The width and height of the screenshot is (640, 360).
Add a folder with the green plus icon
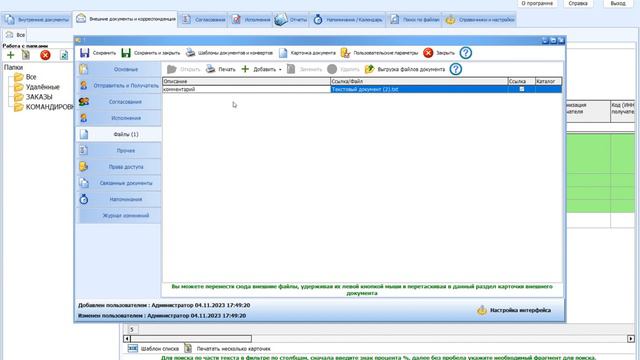tap(11, 55)
